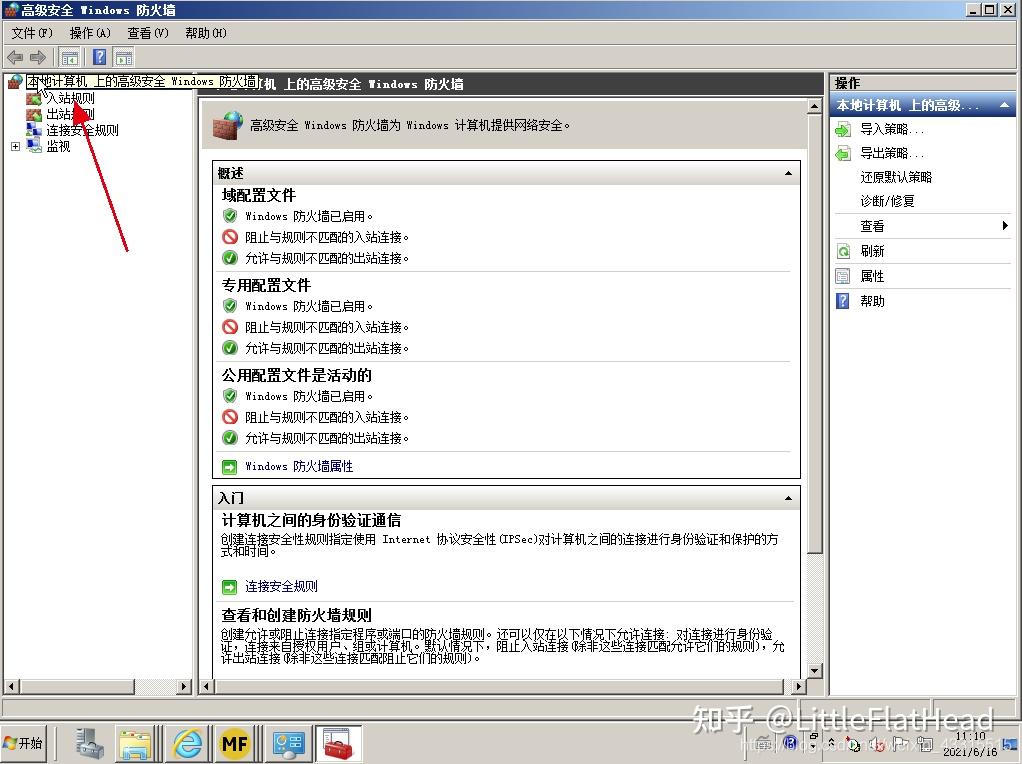Click 属性 in actions pane
1022x764 pixels.
872,276
